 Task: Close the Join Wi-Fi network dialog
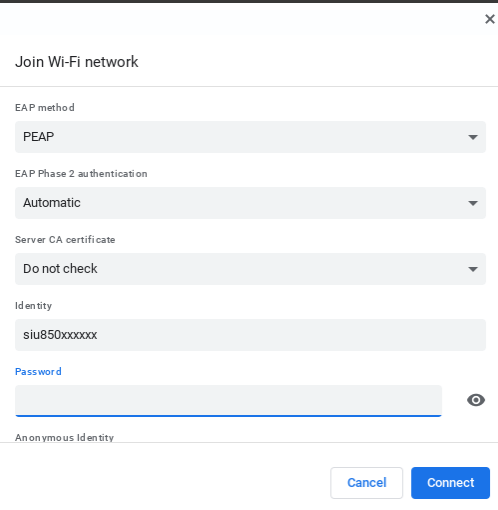(x=490, y=19)
